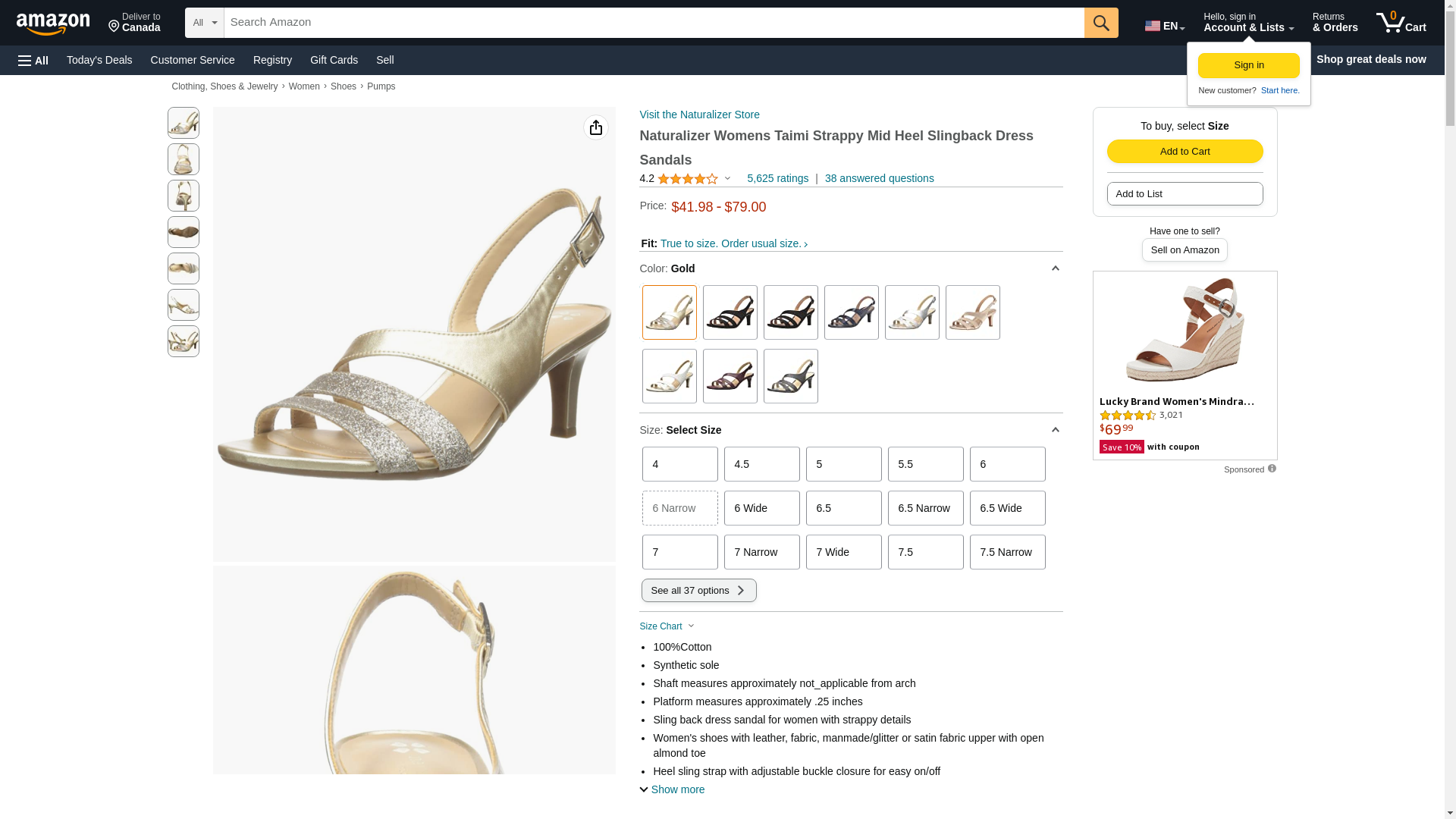
Task: Open the All hamburger menu
Action: click(33, 60)
